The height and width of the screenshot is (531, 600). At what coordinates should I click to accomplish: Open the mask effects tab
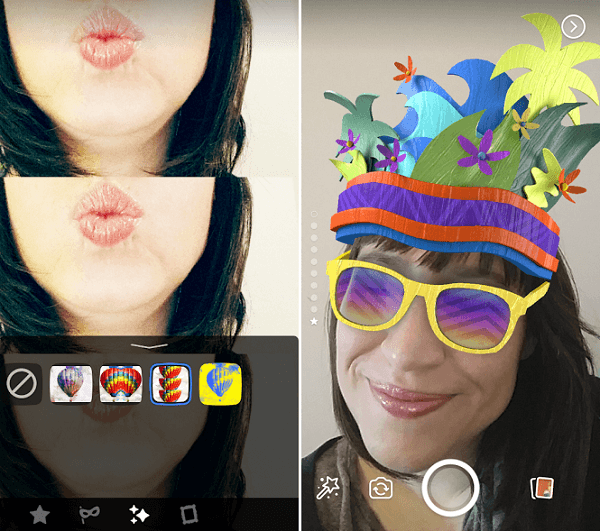coord(90,515)
